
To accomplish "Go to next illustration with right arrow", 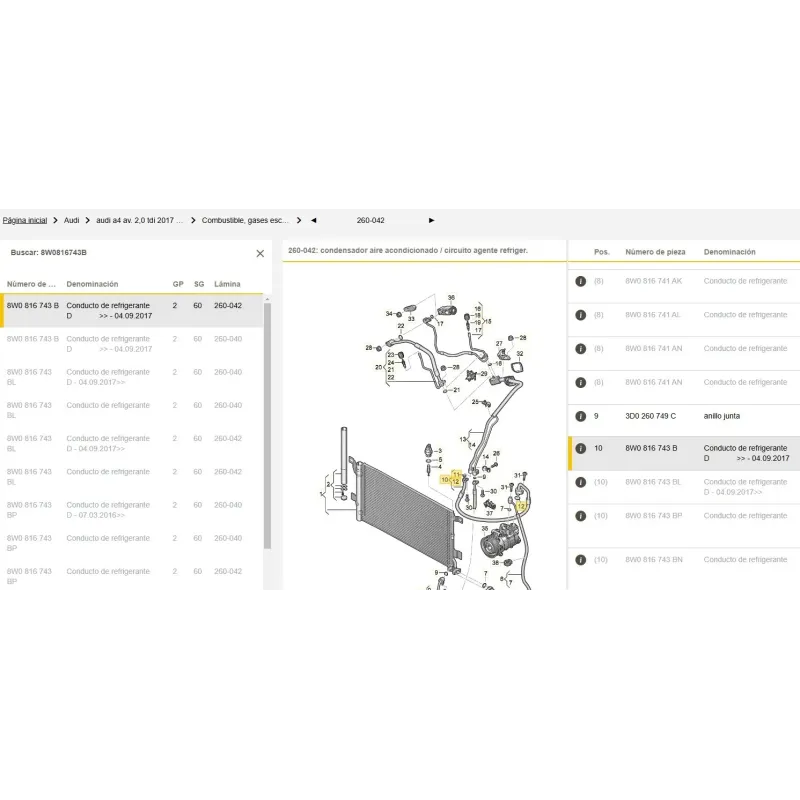I will [x=431, y=220].
